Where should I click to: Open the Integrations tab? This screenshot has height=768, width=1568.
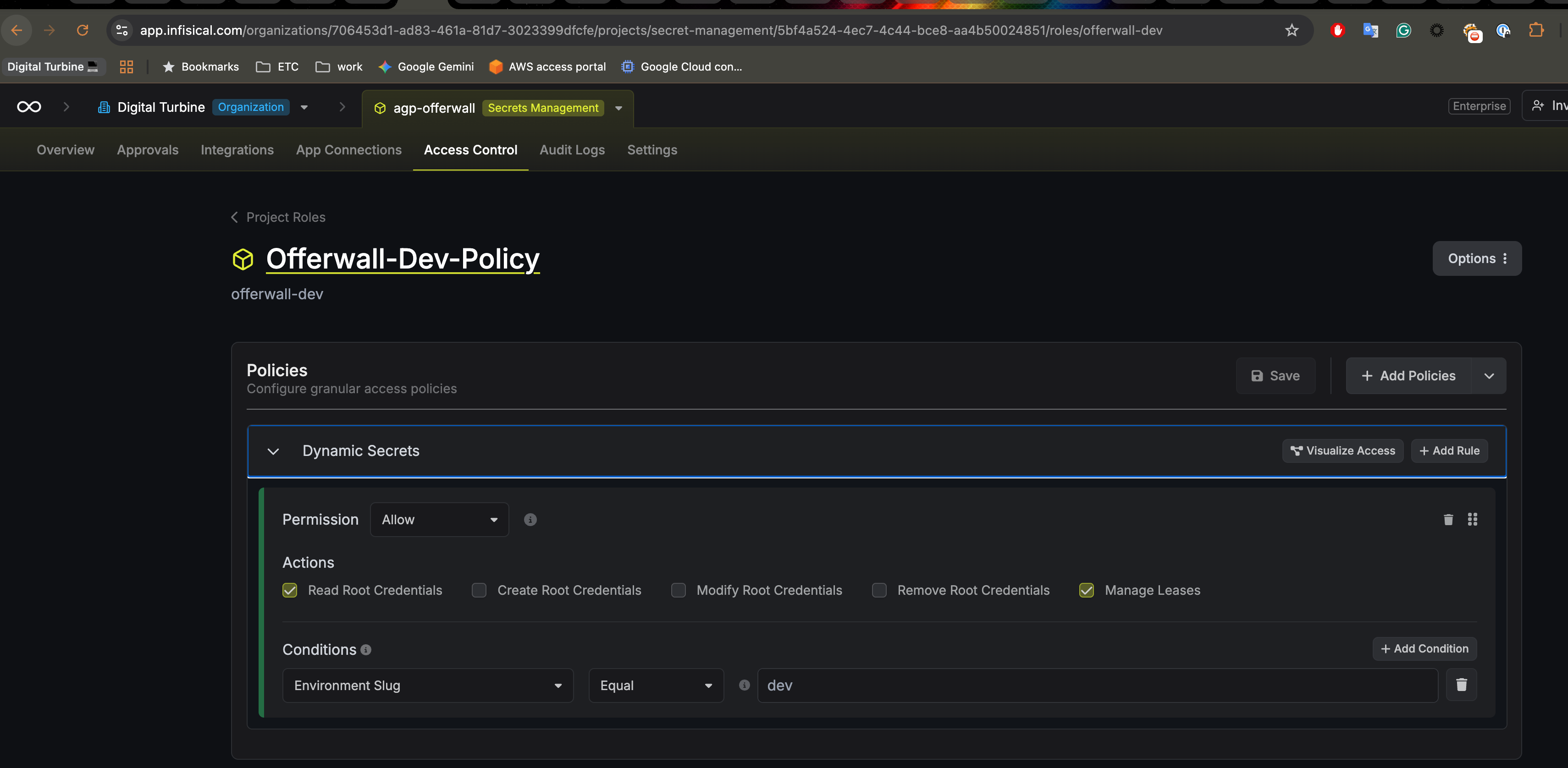tap(237, 150)
